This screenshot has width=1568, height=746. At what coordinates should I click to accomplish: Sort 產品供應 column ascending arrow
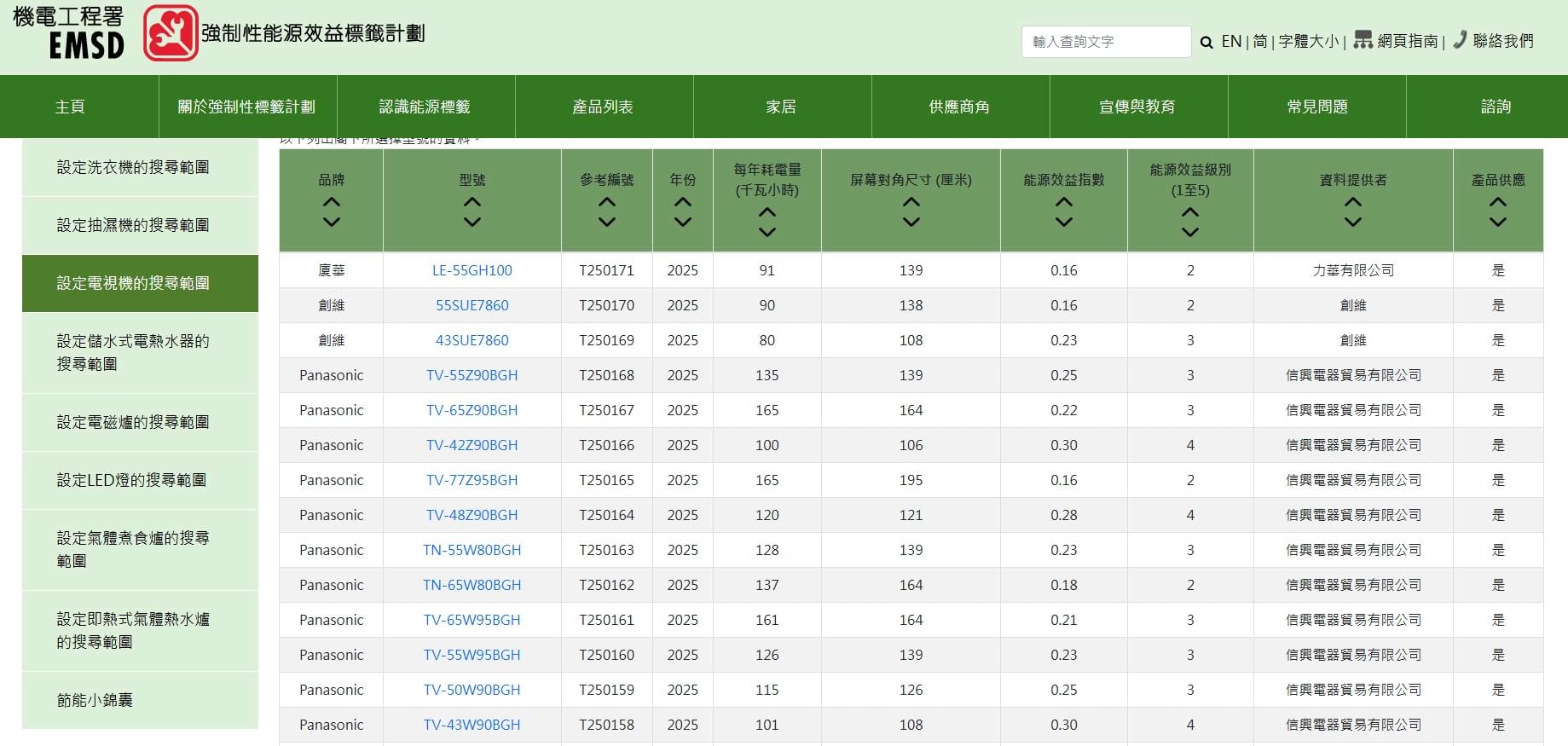[1498, 203]
